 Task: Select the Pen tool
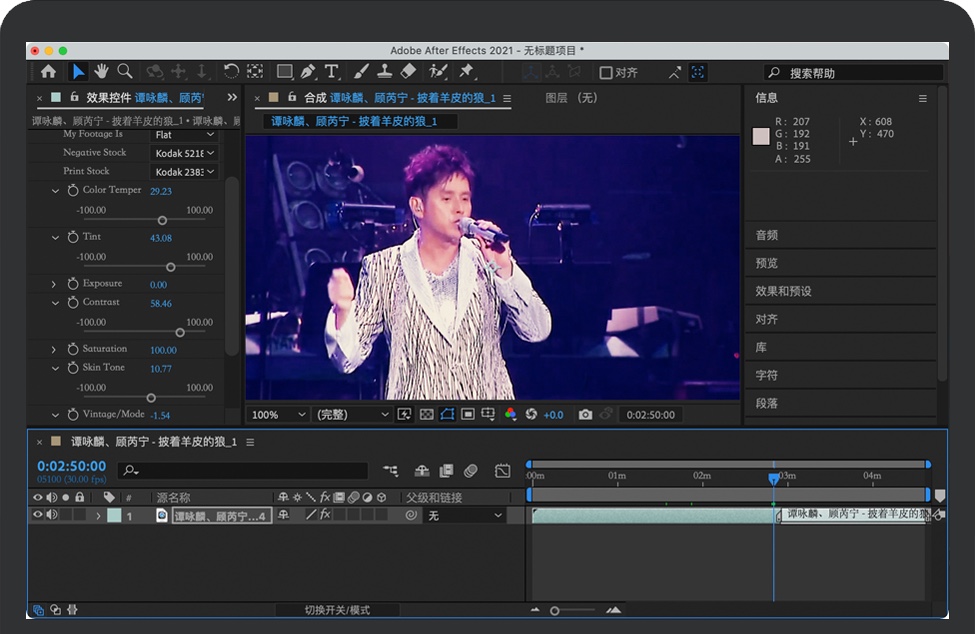pyautogui.click(x=308, y=71)
